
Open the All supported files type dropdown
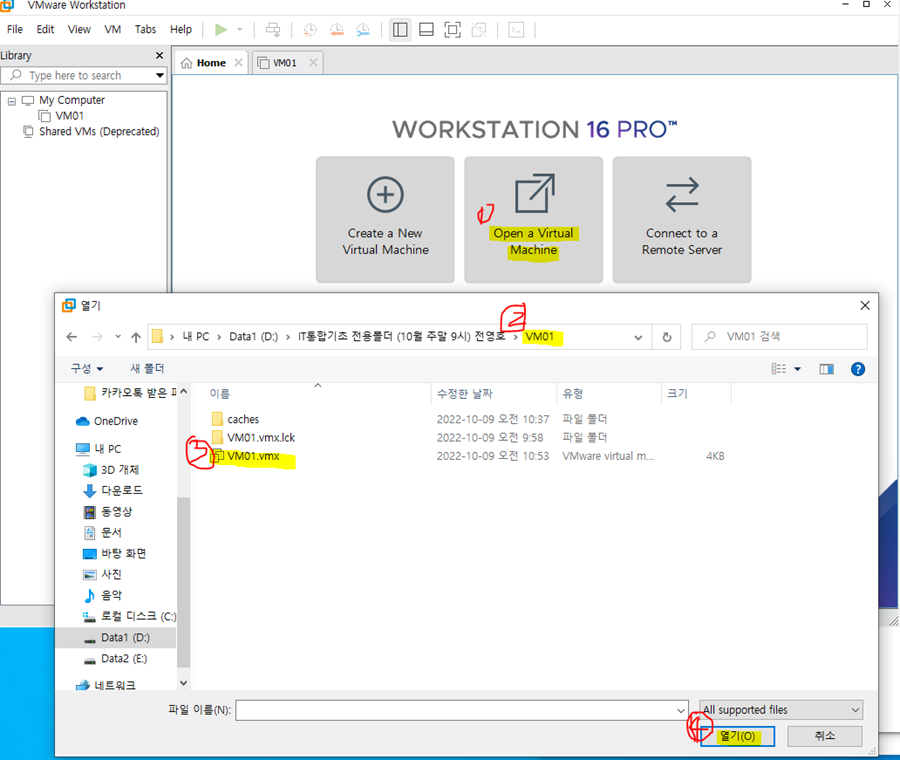click(x=781, y=710)
